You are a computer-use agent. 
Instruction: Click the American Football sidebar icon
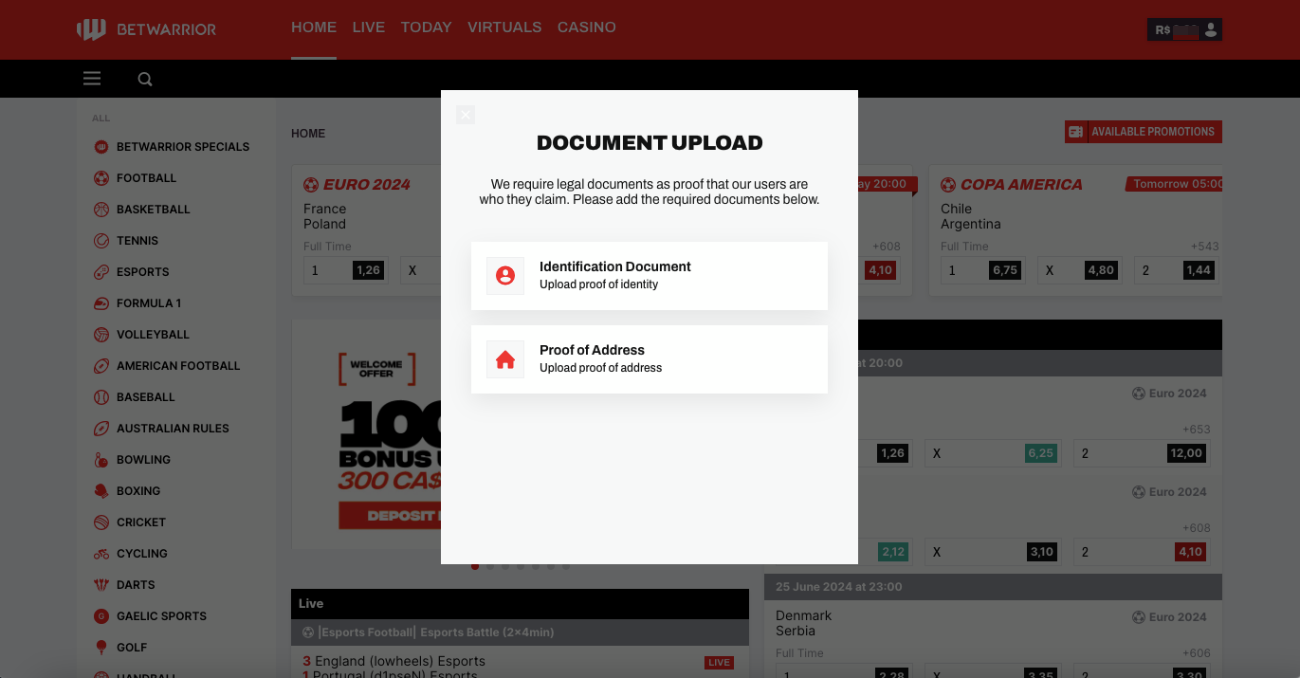click(x=101, y=366)
